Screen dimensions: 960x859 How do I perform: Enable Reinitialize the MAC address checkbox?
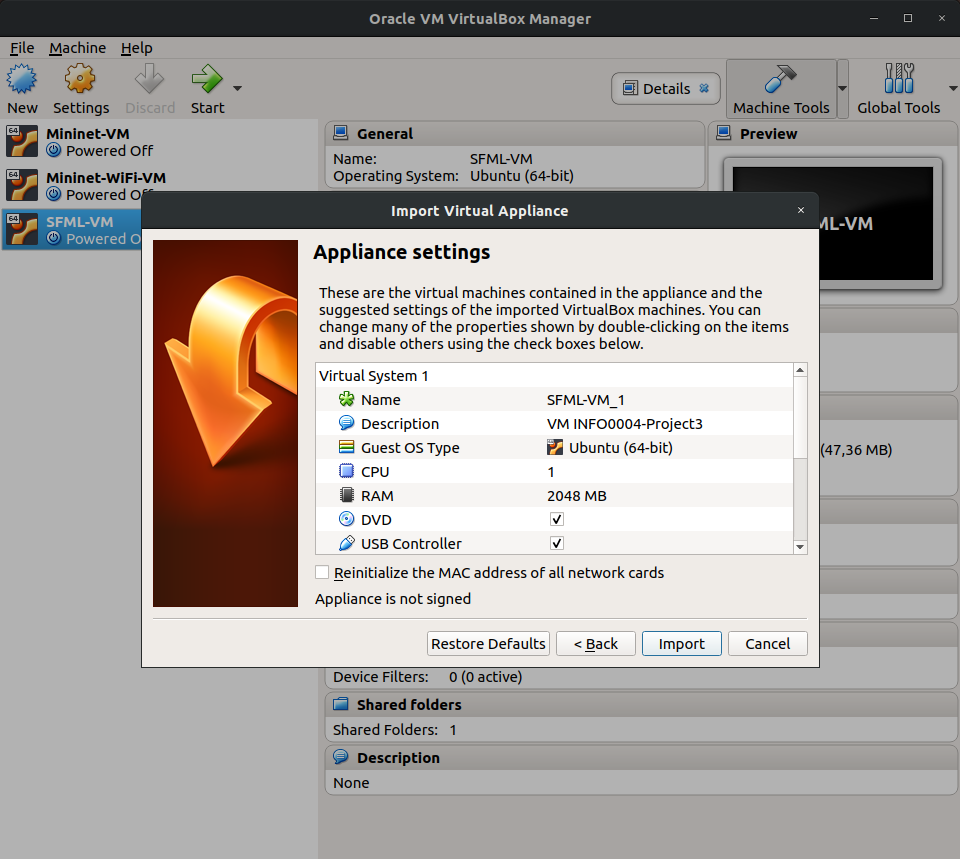click(x=322, y=573)
